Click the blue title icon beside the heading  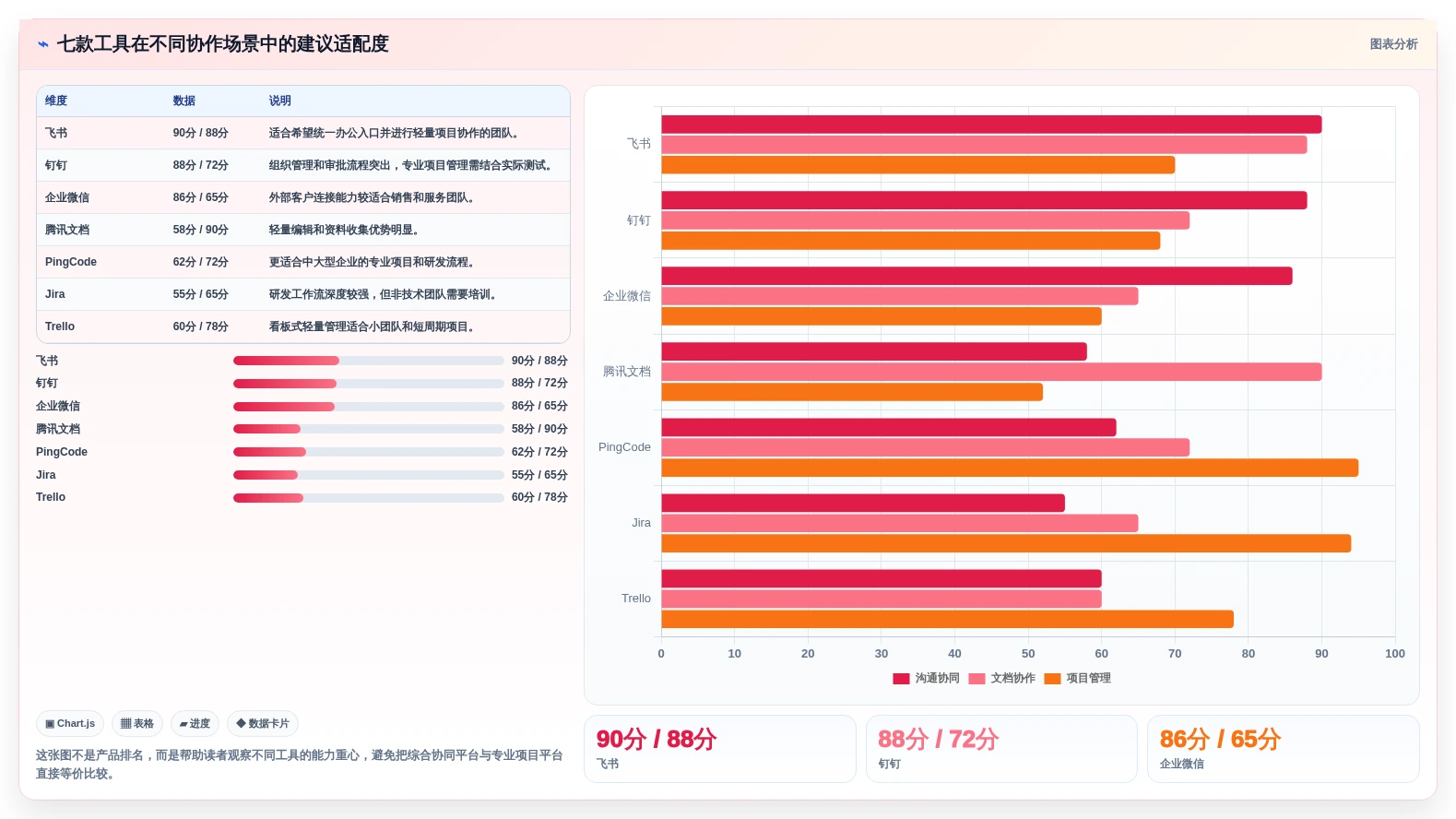coord(43,44)
